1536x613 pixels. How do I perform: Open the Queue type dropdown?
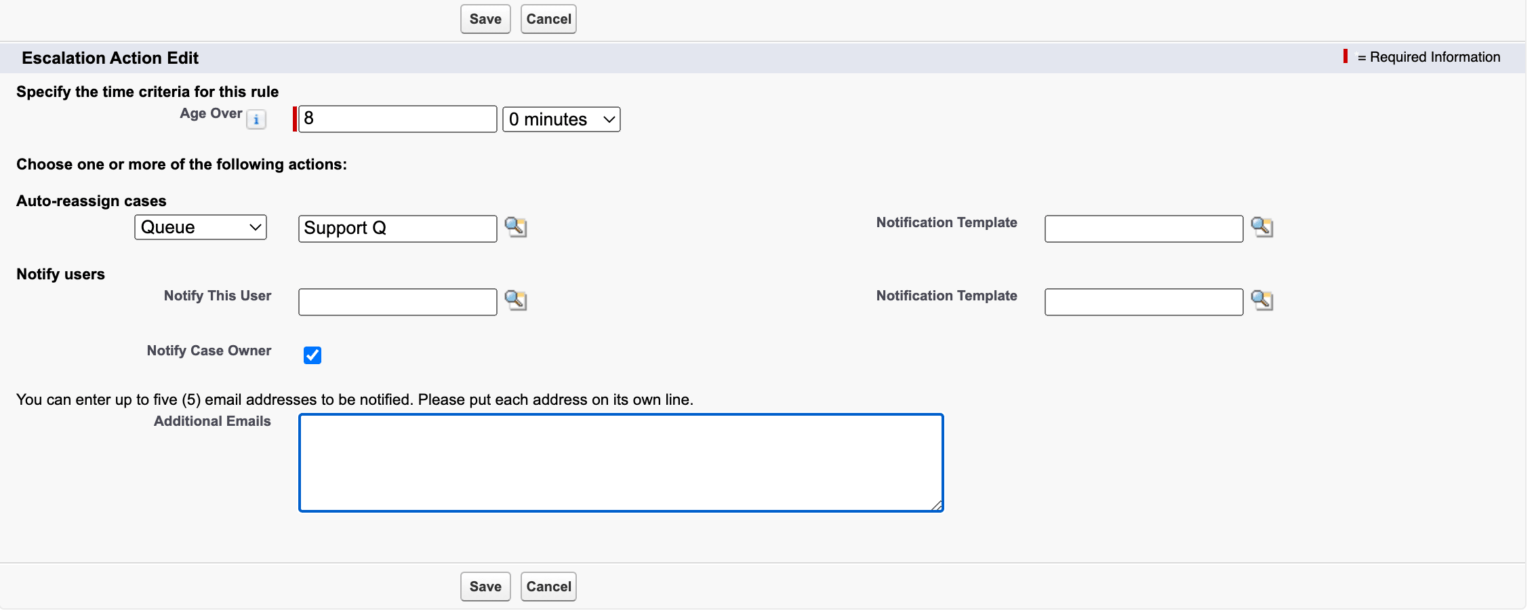(x=200, y=228)
